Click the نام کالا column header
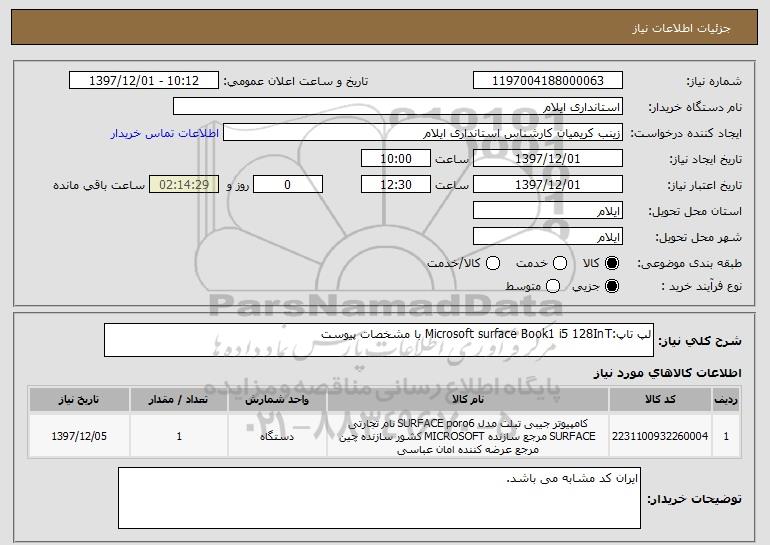Screen dimensions: 770x545 point(468,400)
